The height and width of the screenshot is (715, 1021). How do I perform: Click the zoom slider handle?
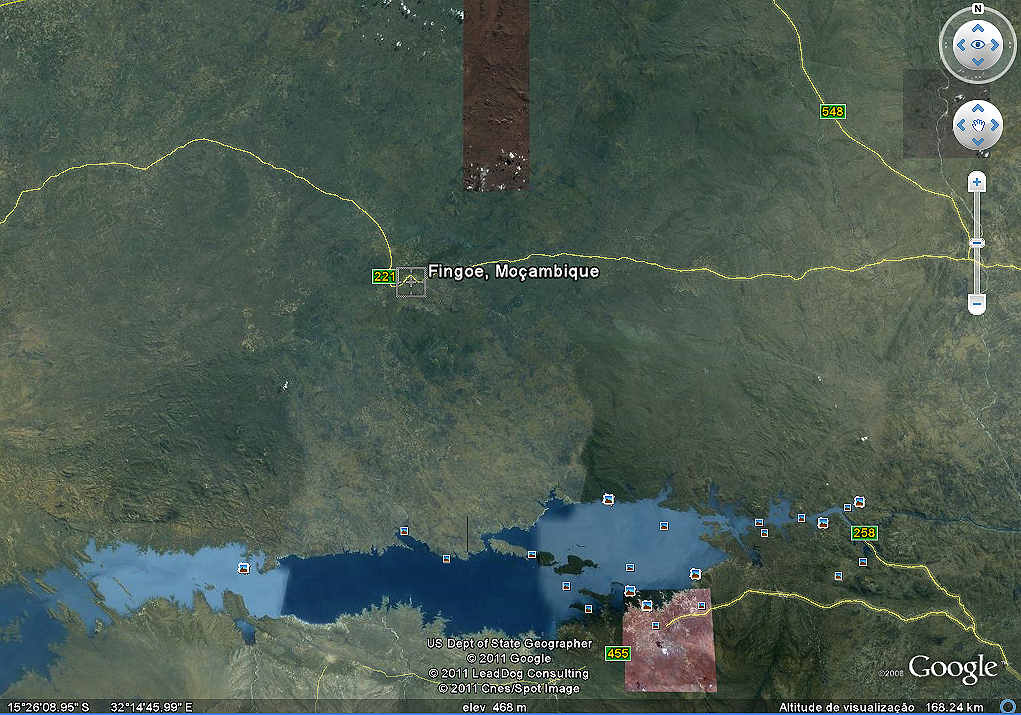(x=977, y=243)
